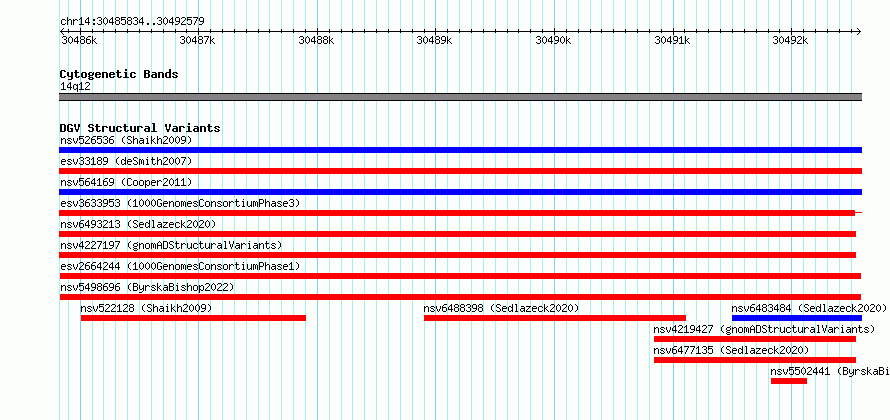This screenshot has height=420, width=890.
Task: Click the esv2664244 label text
Action: [180, 266]
